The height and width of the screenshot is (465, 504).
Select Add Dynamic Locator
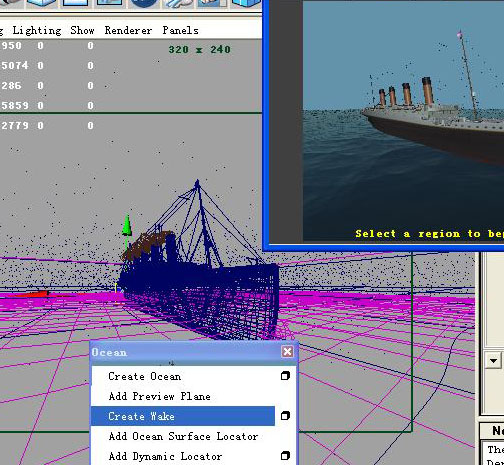click(165, 456)
